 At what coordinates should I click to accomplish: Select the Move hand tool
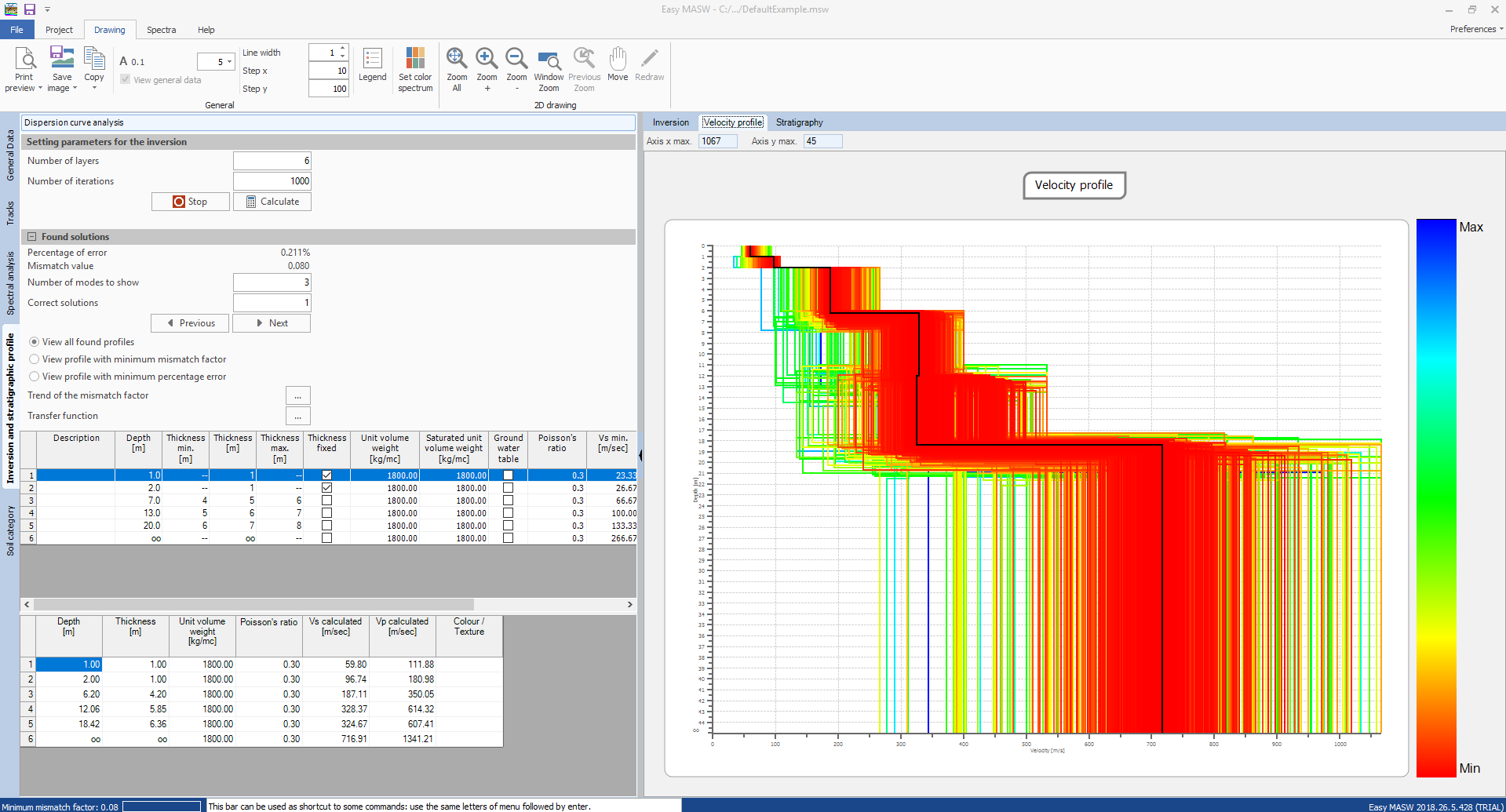point(618,64)
